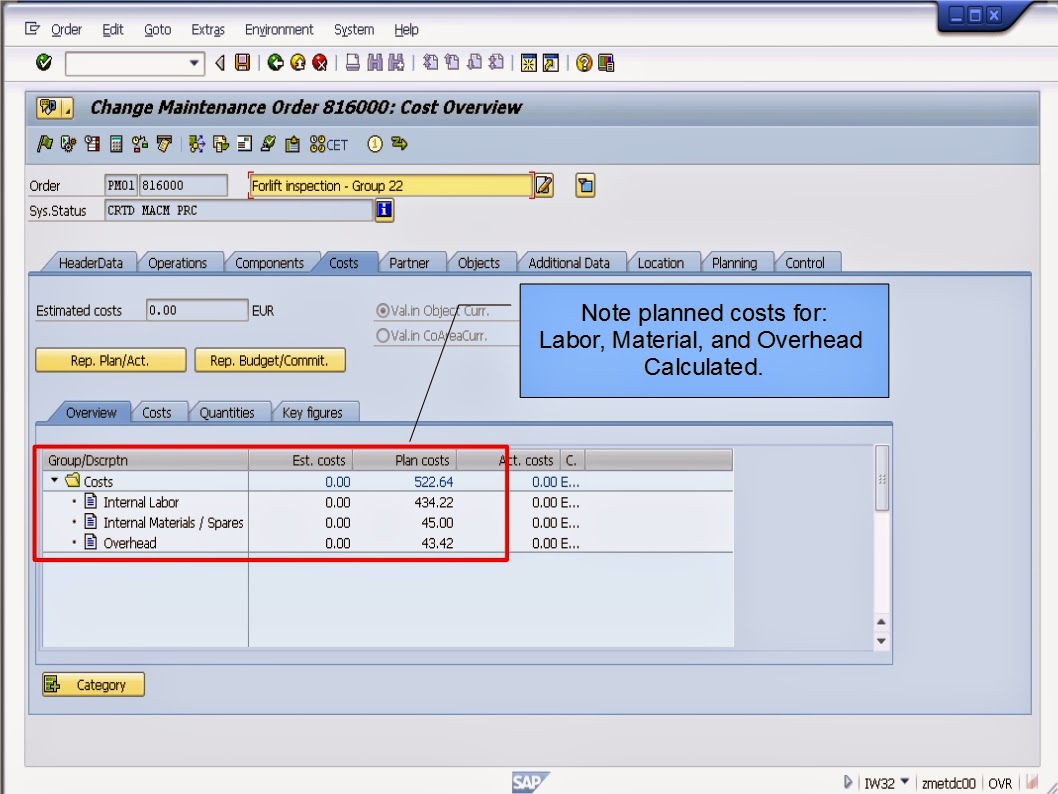Open the Environment menu
Viewport: 1058px width, 794px height.
279,29
